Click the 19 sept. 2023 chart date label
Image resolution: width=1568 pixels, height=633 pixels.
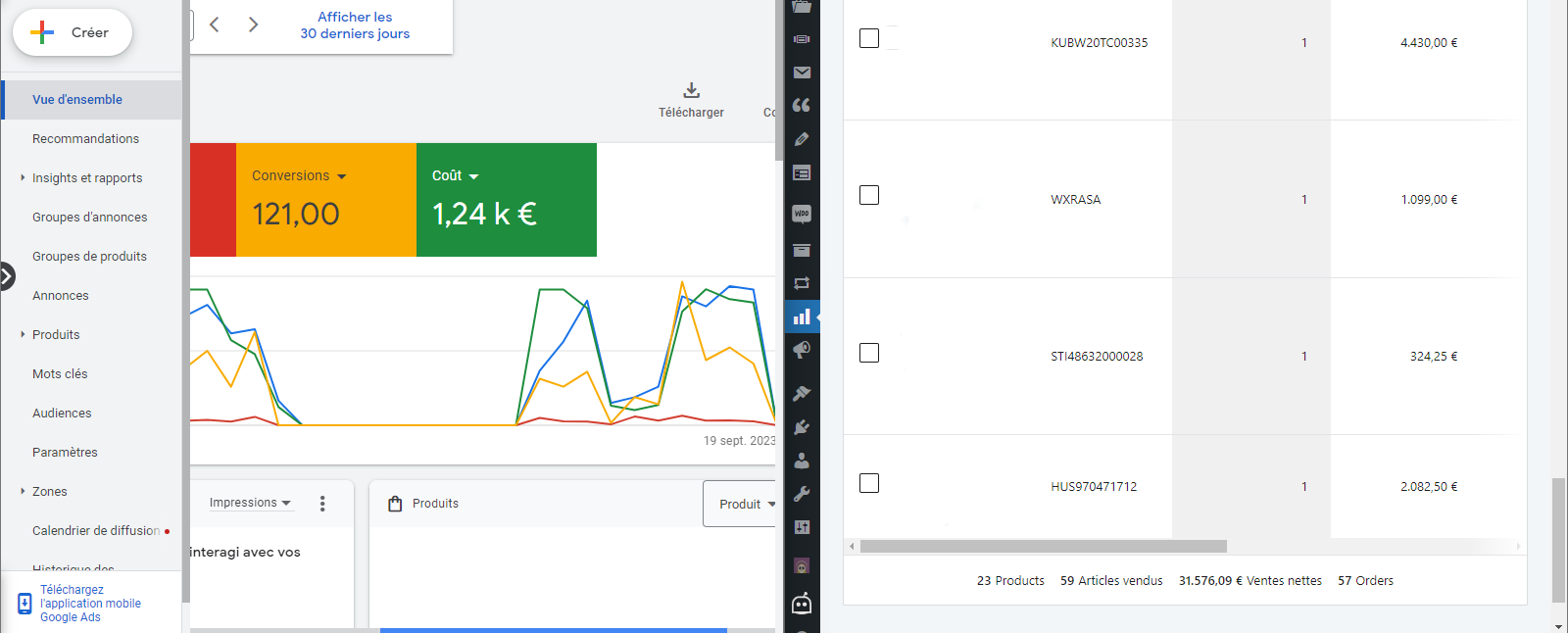point(739,441)
